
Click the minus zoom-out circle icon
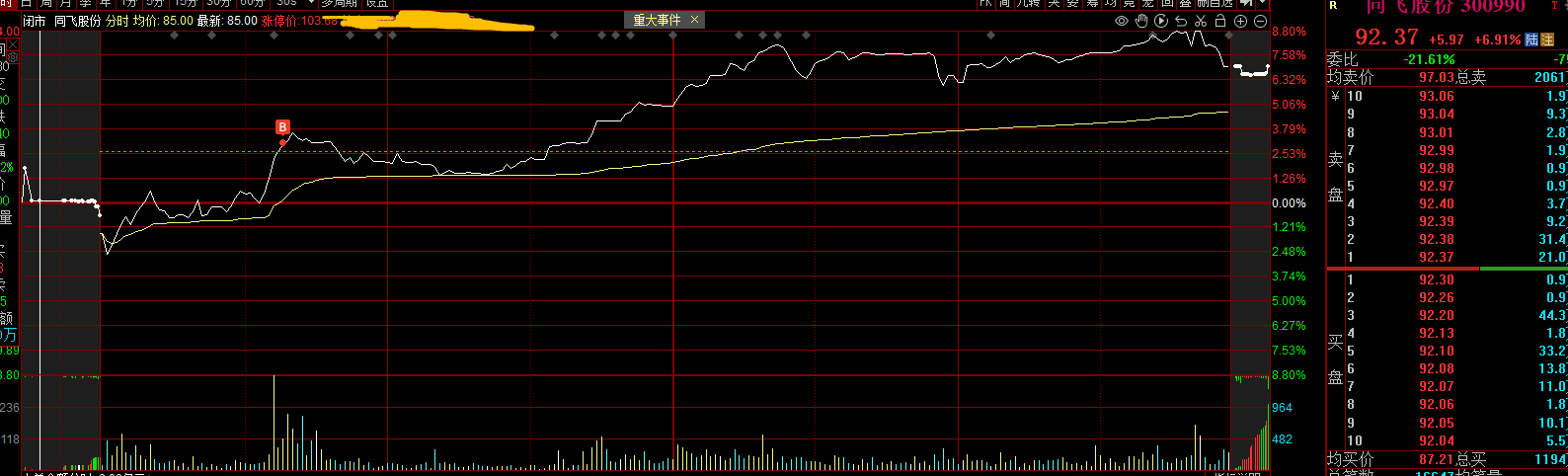pyautogui.click(x=1261, y=21)
